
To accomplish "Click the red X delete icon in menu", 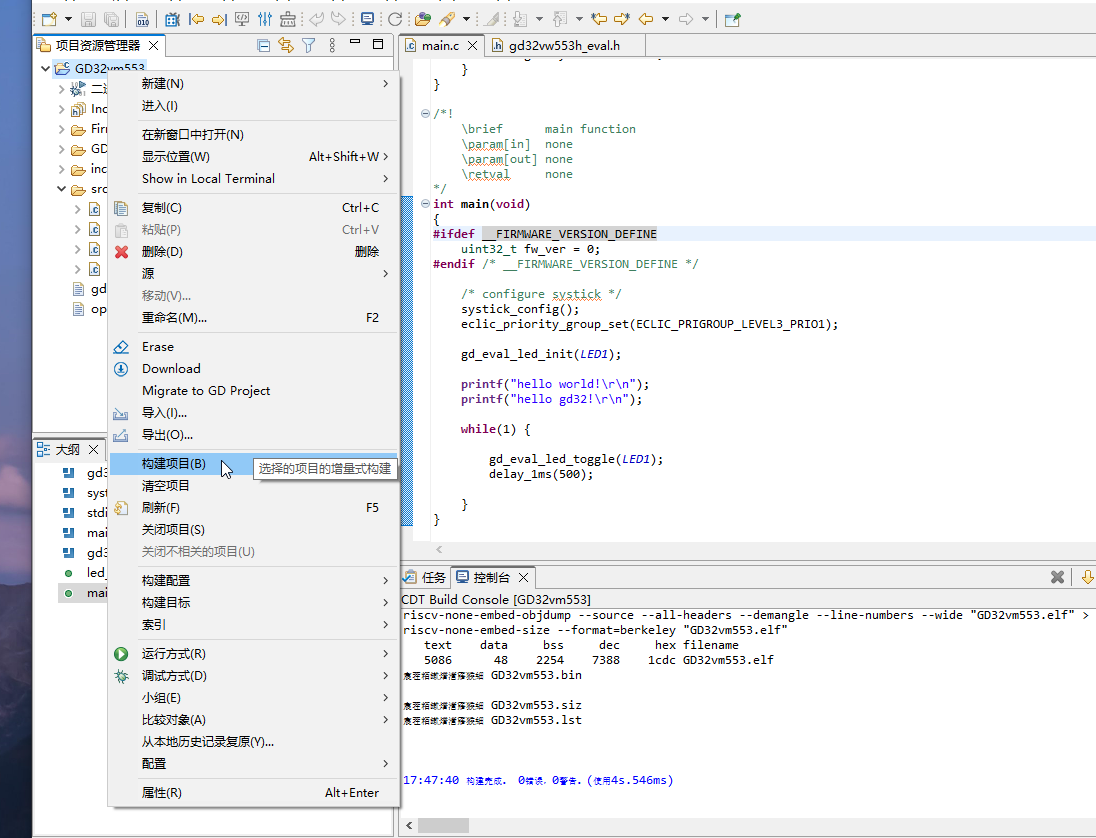I will coord(121,252).
